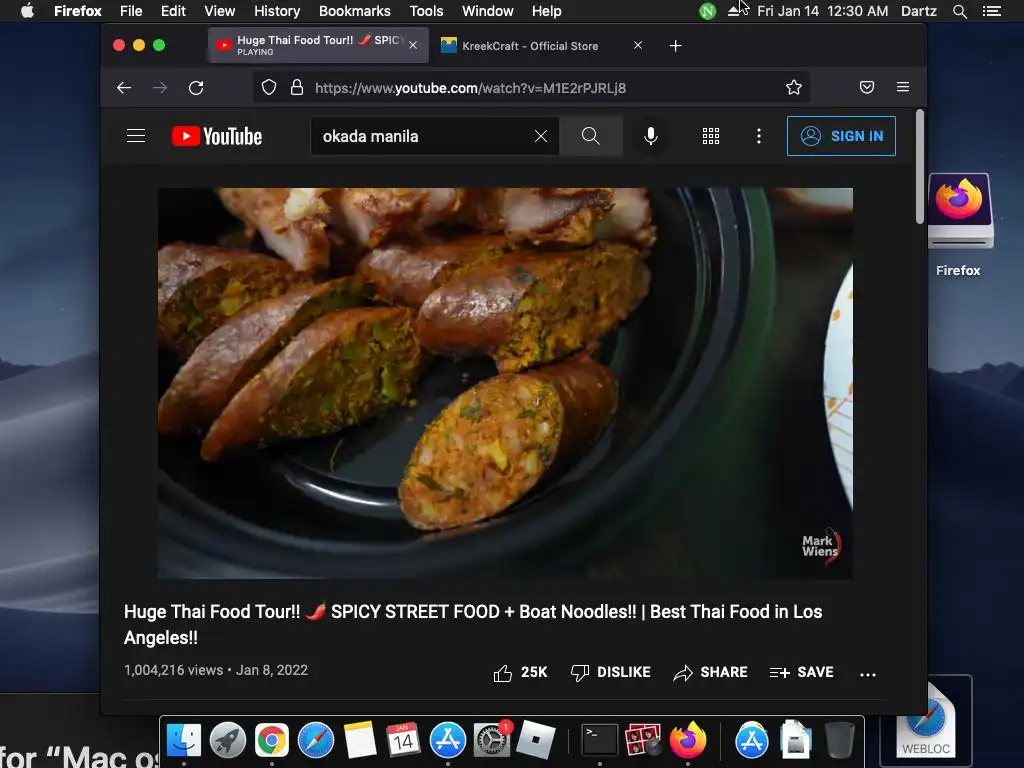Open the Tools menu
The height and width of the screenshot is (768, 1024).
pos(426,11)
